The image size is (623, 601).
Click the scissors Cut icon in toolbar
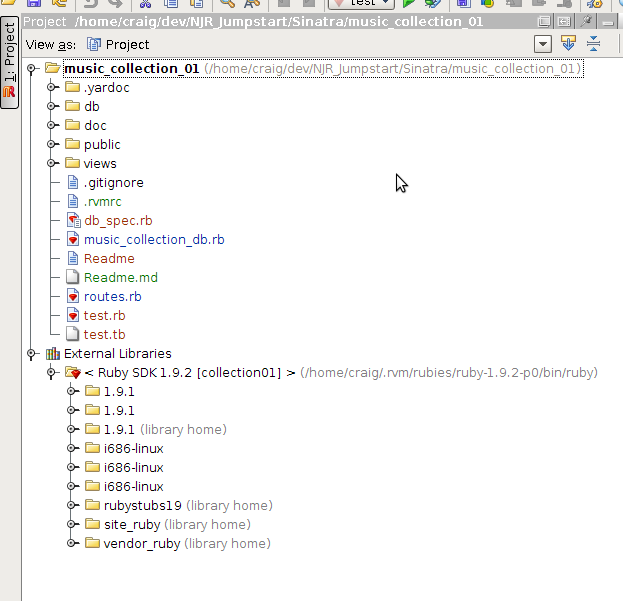145,4
